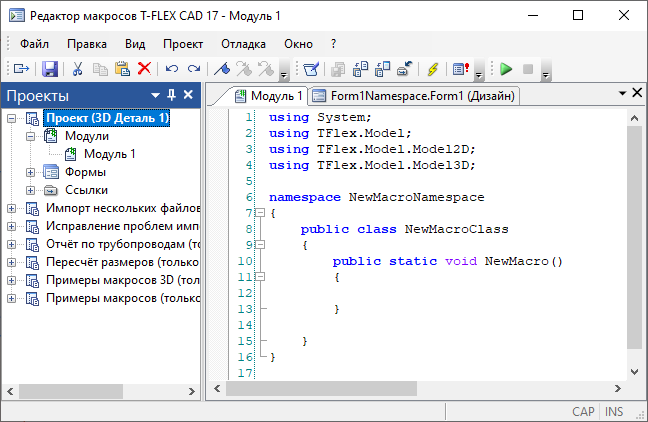
Task: Click the Redo arrow icon
Action: tap(194, 69)
